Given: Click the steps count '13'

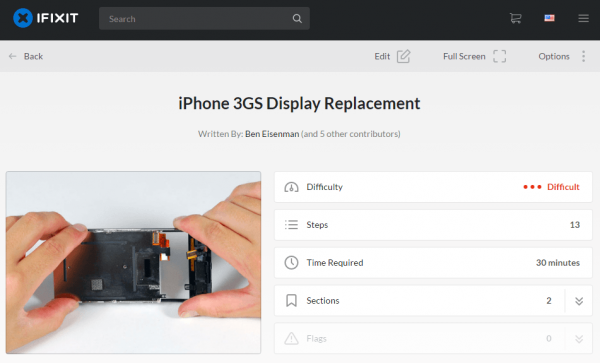Looking at the screenshot, I should pos(575,225).
